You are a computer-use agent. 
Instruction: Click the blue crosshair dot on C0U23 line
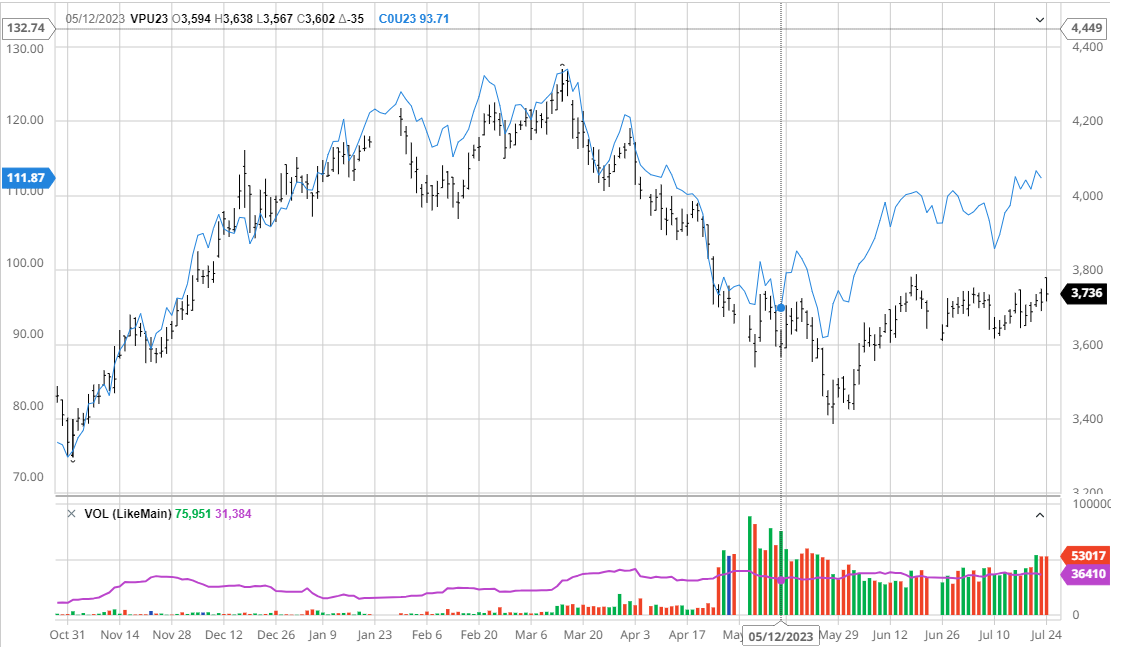click(781, 308)
